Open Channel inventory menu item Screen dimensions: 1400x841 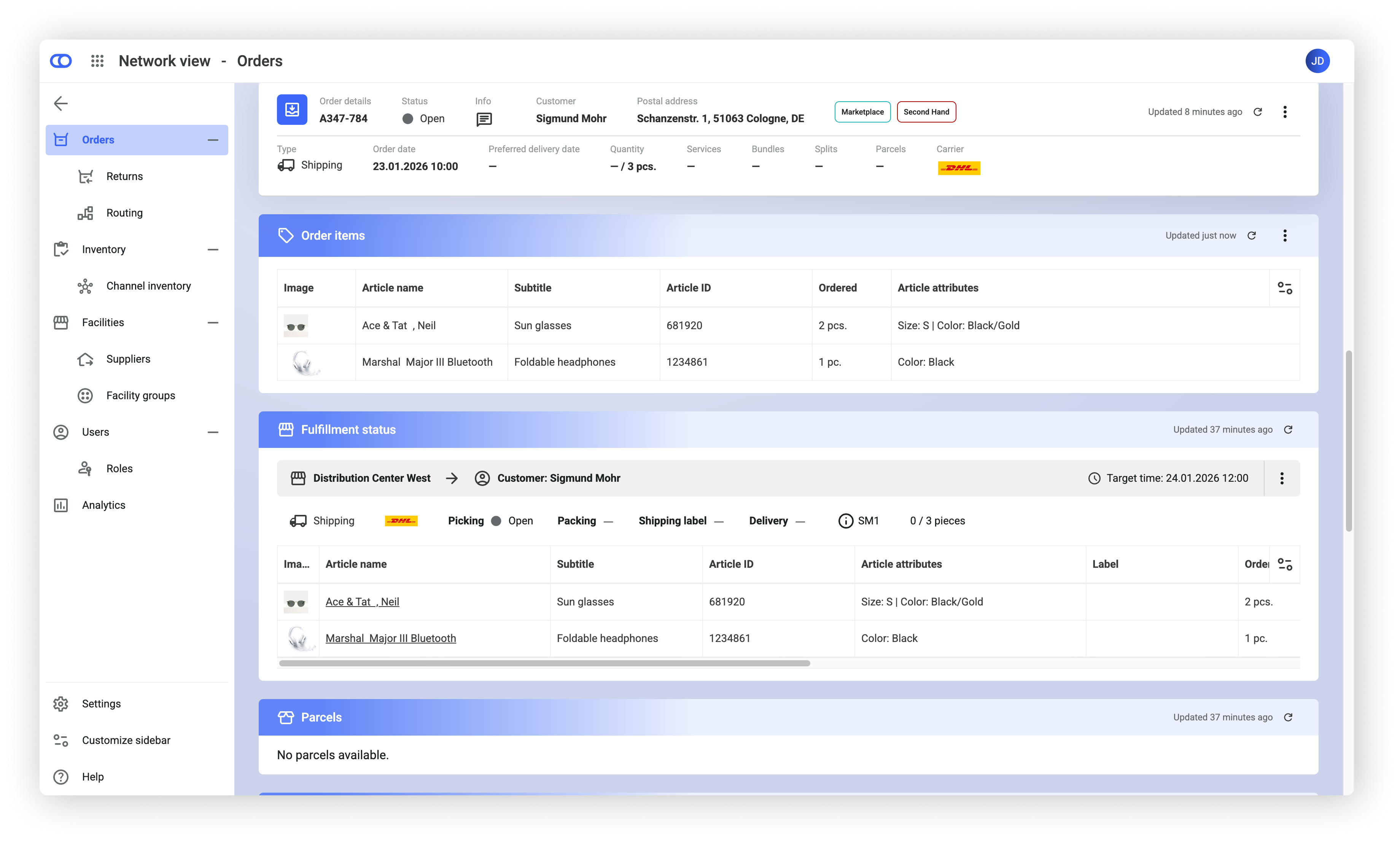[148, 286]
